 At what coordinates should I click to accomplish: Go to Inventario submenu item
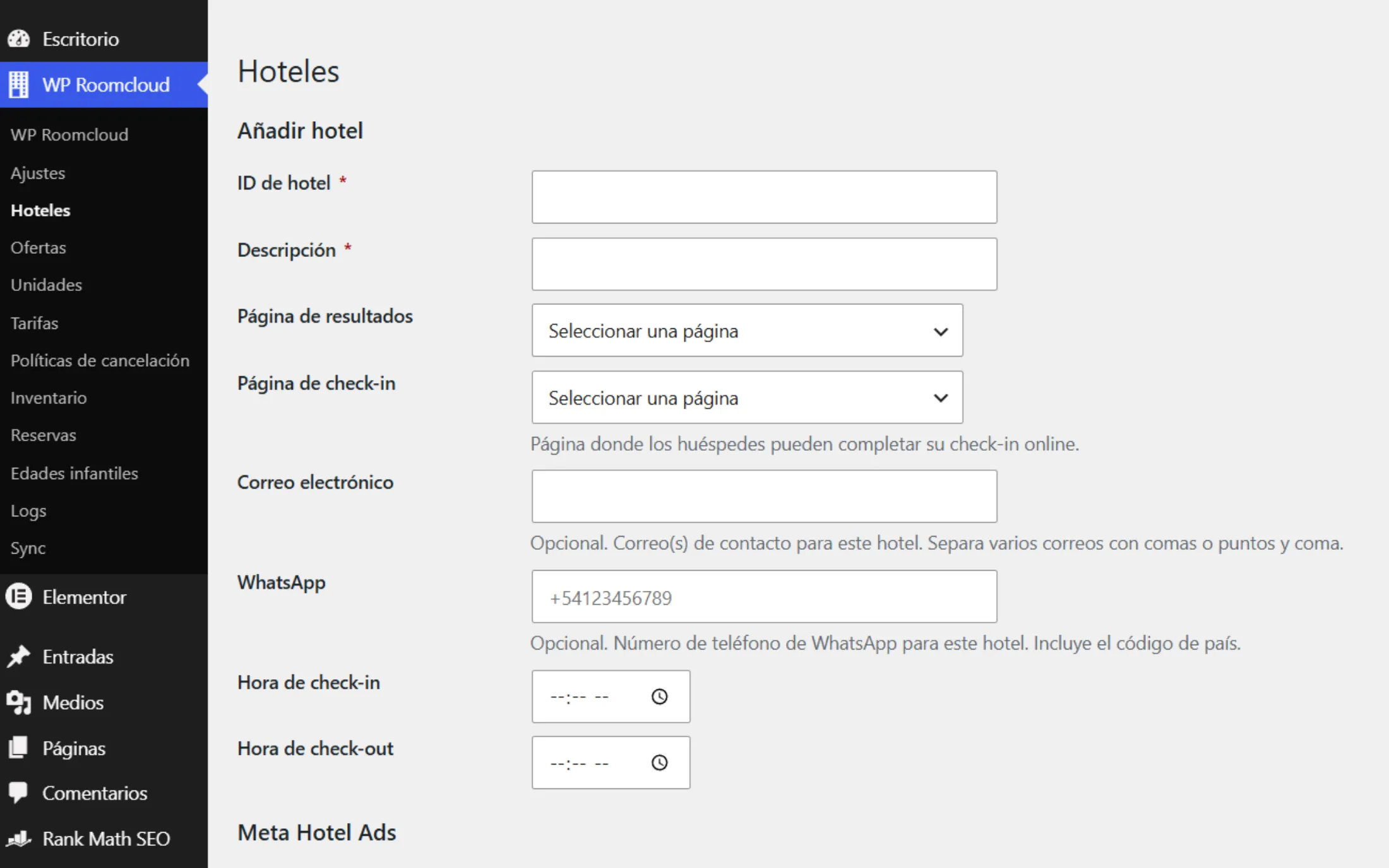click(x=49, y=398)
